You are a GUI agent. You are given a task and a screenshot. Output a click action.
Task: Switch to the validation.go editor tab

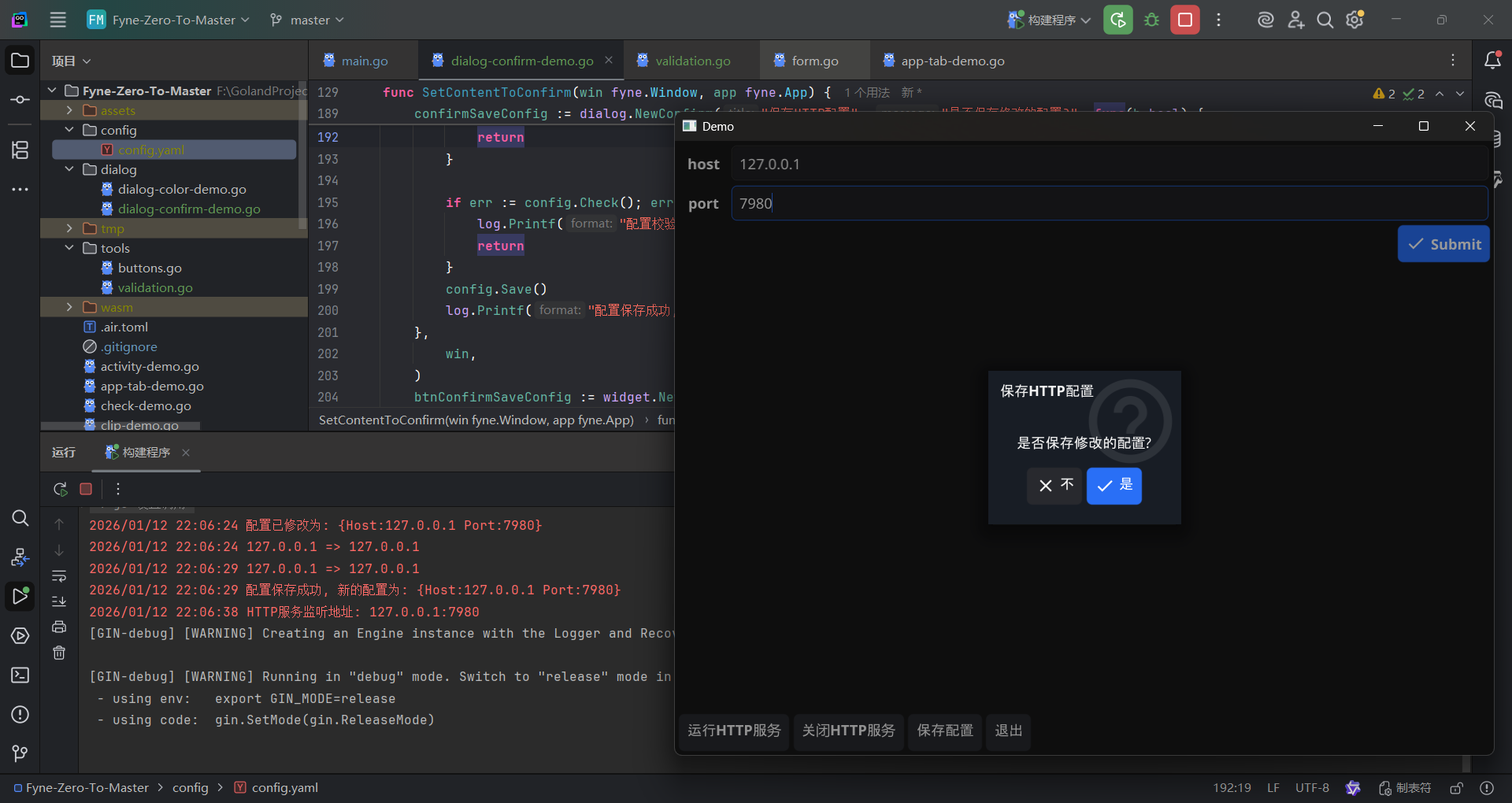coord(692,61)
